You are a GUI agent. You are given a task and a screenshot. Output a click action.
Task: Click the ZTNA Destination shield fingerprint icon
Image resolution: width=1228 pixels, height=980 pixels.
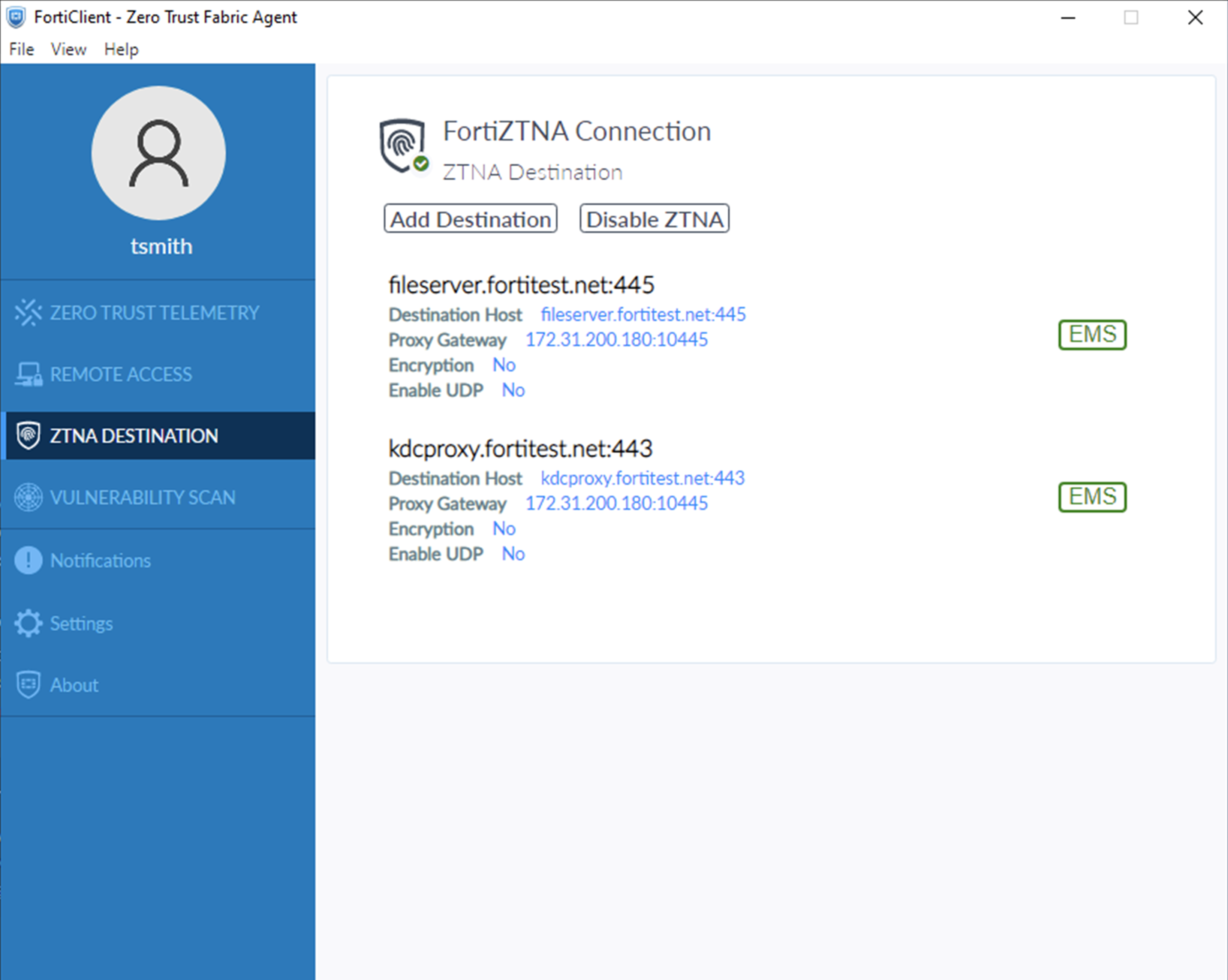click(28, 436)
